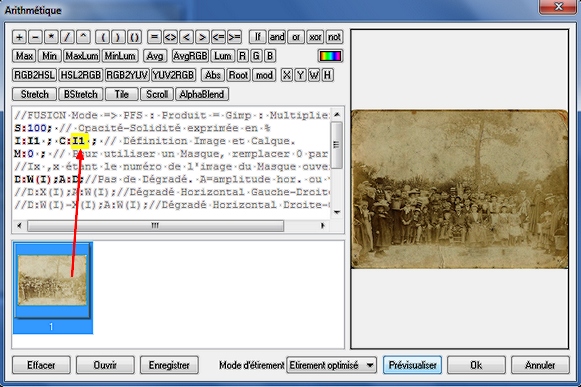This screenshot has height=387, width=581.
Task: Click the Enregistrer button
Action: coord(169,365)
